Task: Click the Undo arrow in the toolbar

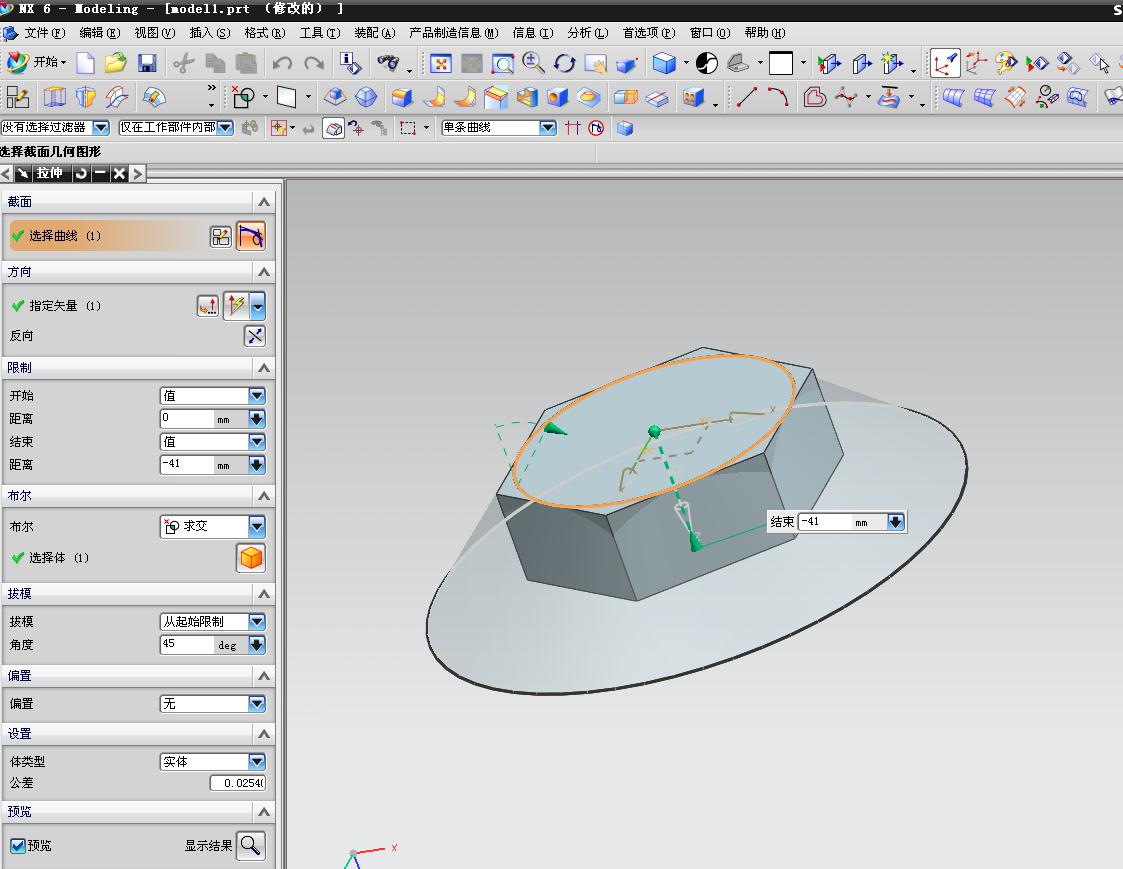Action: coord(282,64)
